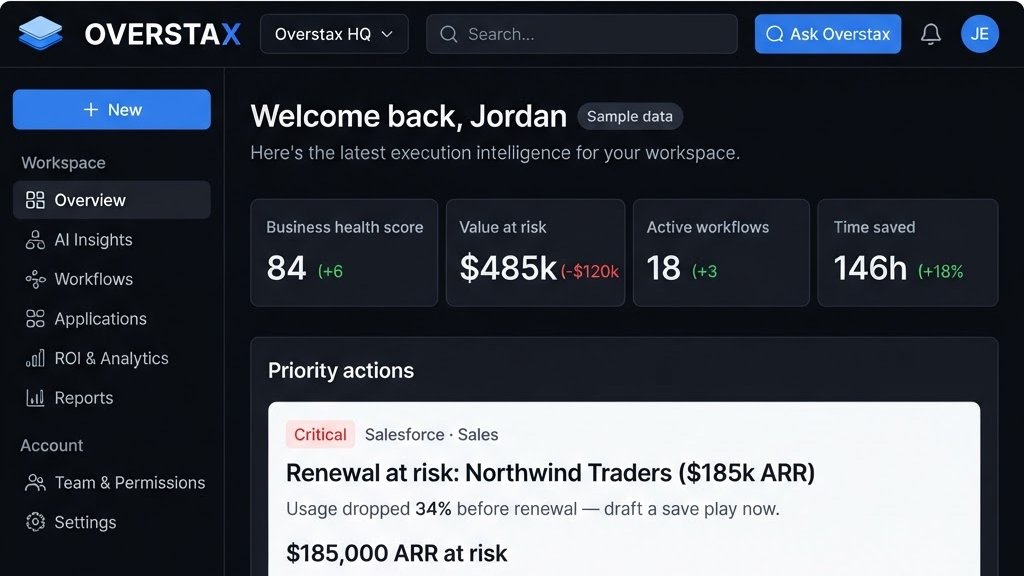Open the Value at risk card
The height and width of the screenshot is (576, 1024).
[536, 253]
